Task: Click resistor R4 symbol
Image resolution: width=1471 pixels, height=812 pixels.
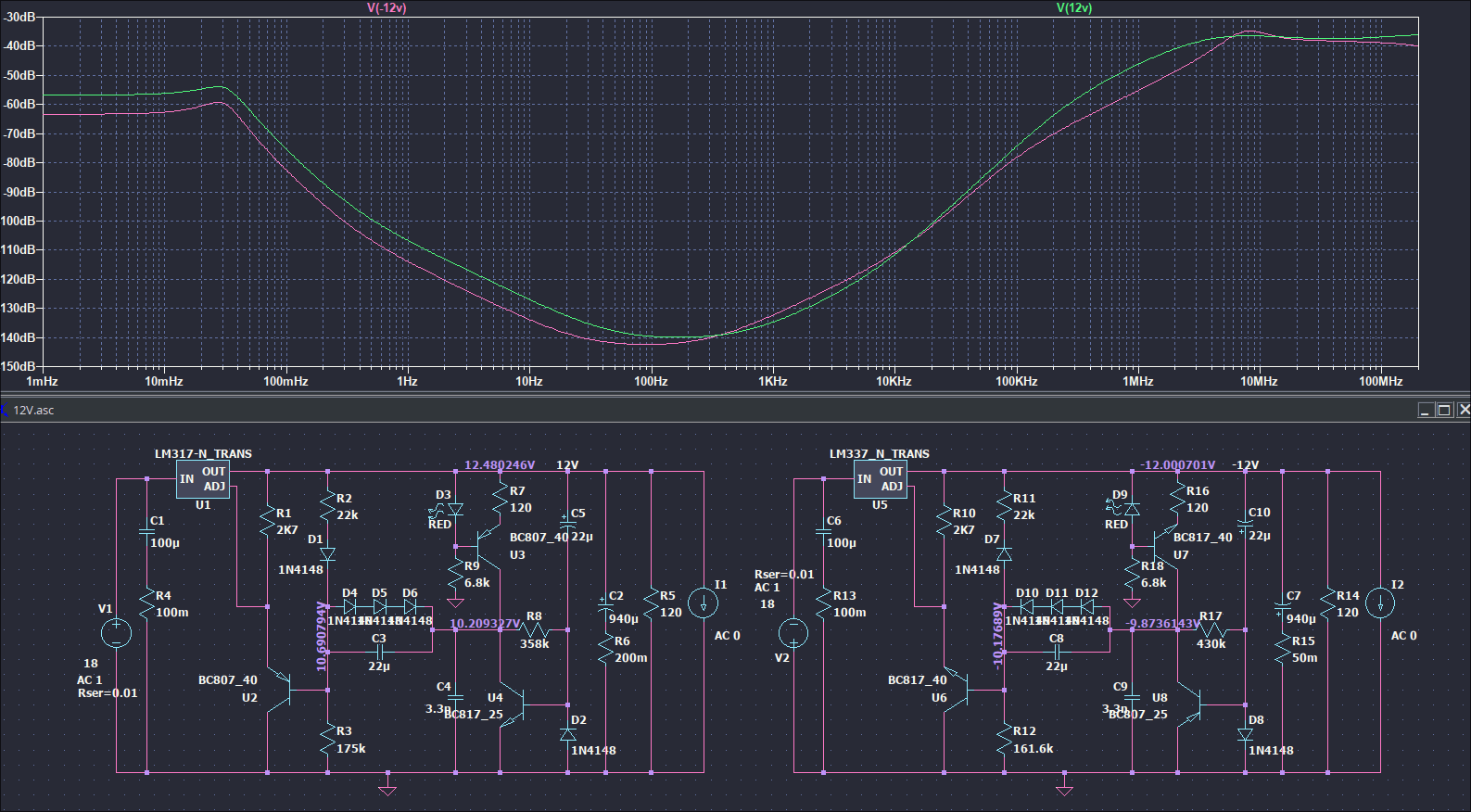Action: pyautogui.click(x=146, y=604)
